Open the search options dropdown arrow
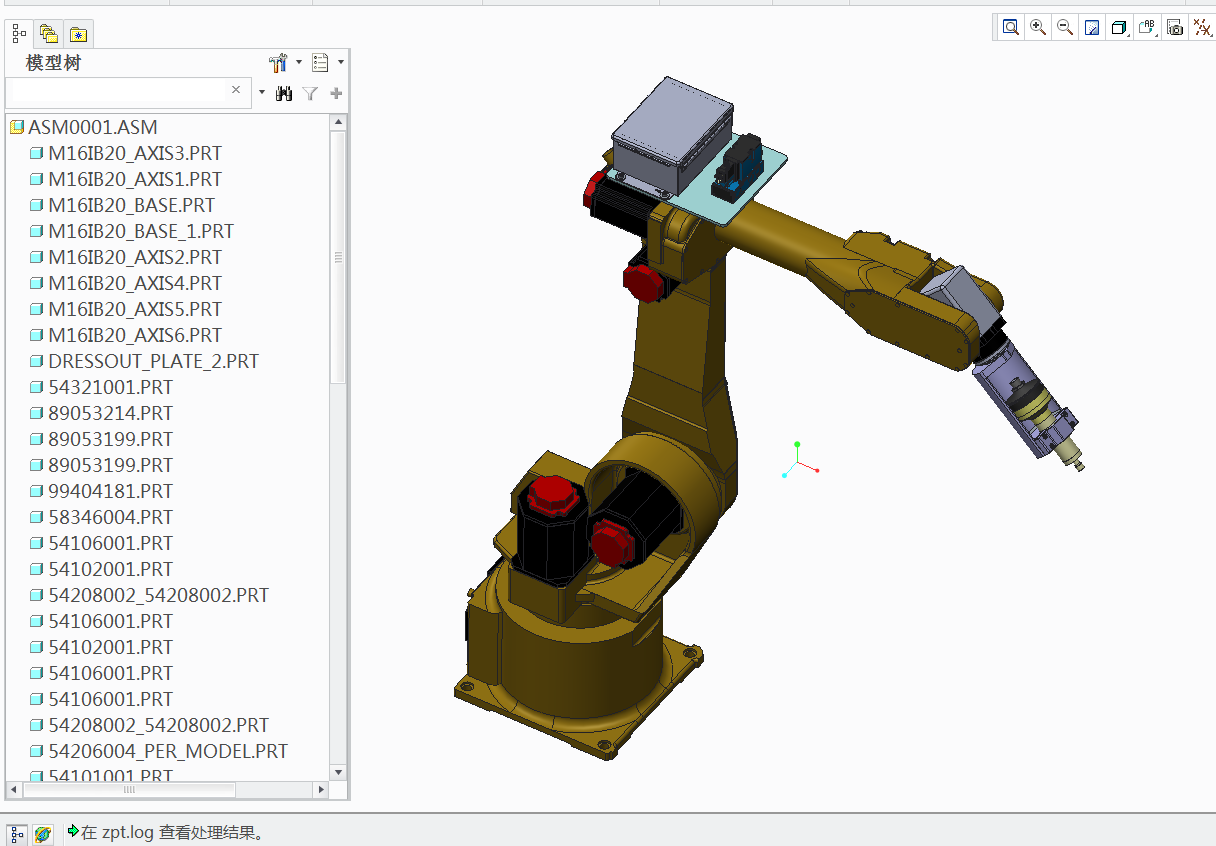1216x846 pixels. 262,93
